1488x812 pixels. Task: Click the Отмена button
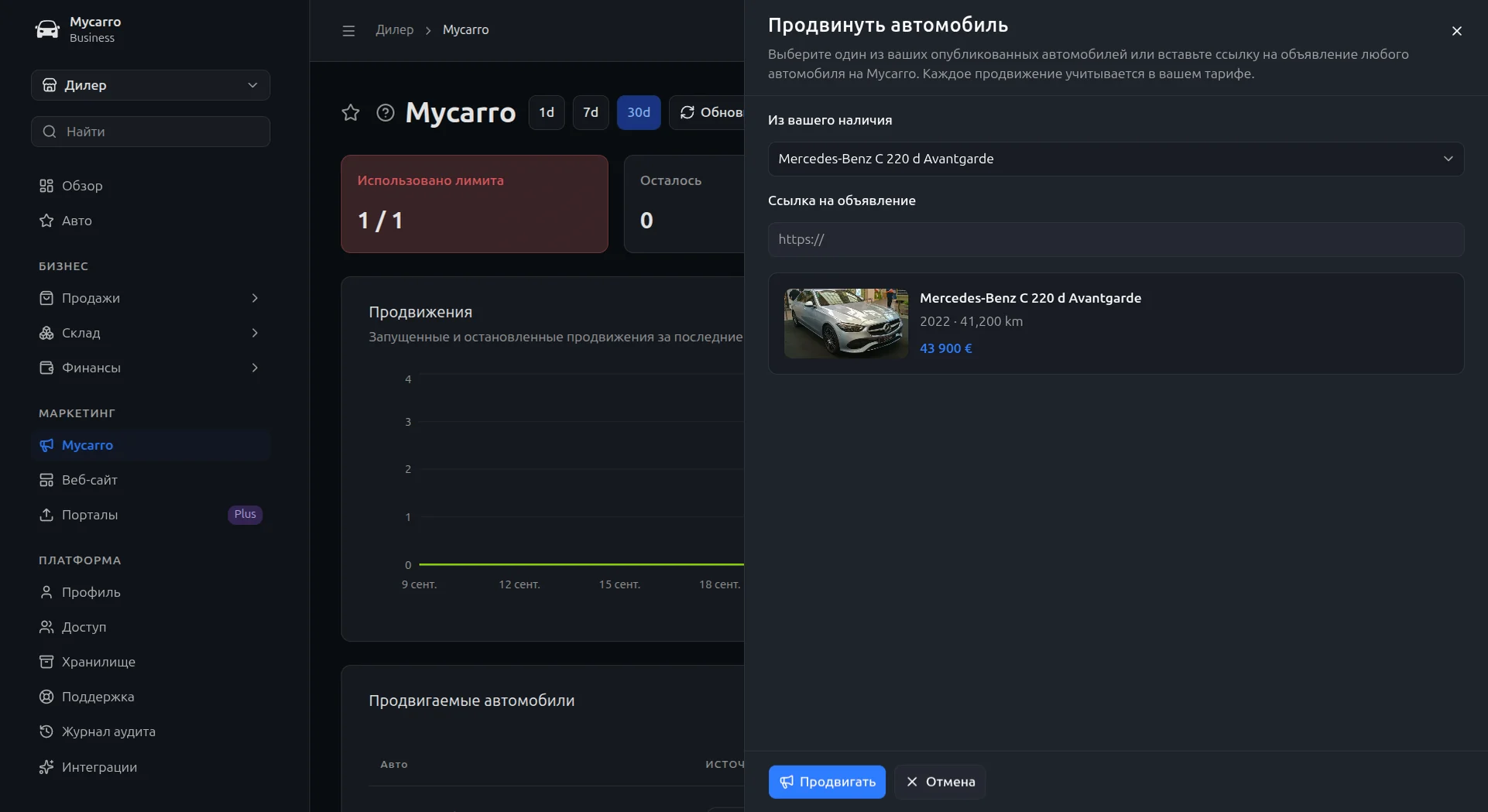940,782
